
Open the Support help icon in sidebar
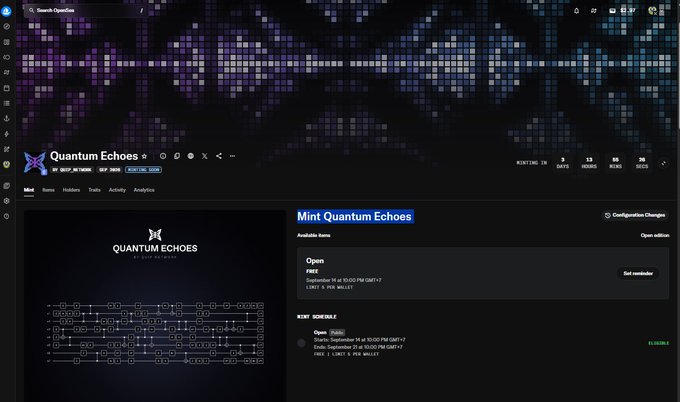click(7, 216)
